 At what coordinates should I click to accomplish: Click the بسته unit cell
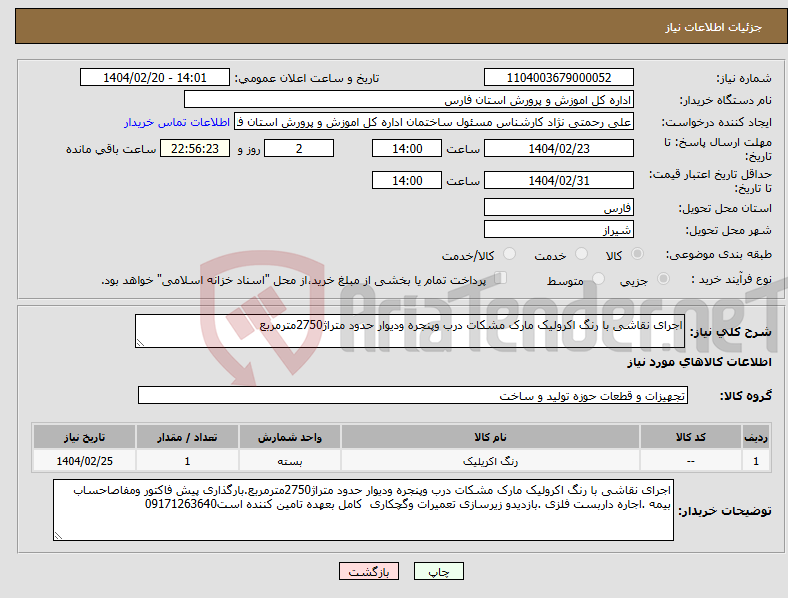tap(290, 461)
